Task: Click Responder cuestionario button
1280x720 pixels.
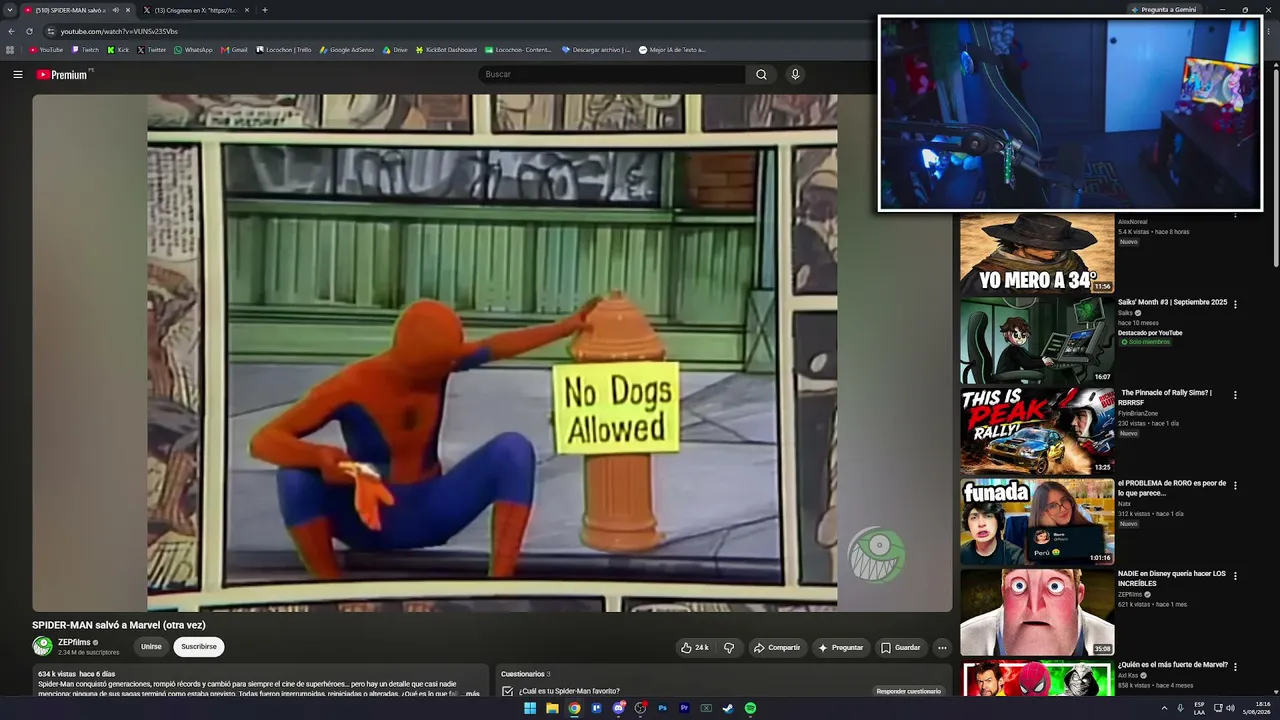Action: pos(909,691)
